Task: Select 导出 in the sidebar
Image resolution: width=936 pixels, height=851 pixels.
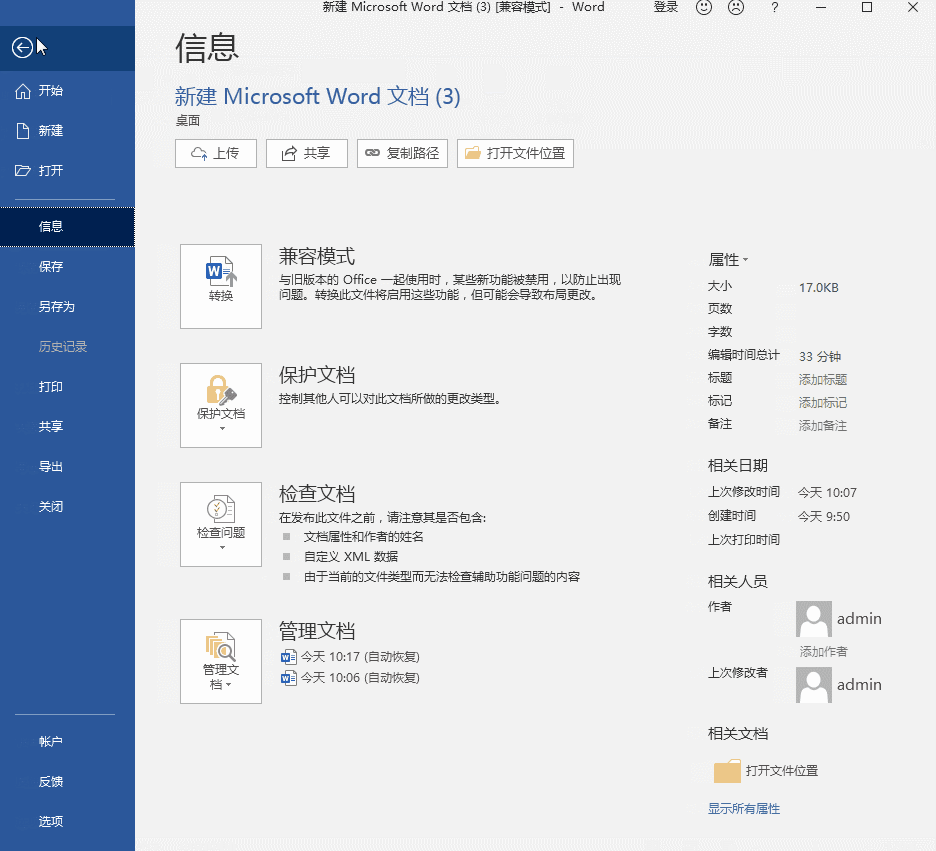Action: click(67, 467)
